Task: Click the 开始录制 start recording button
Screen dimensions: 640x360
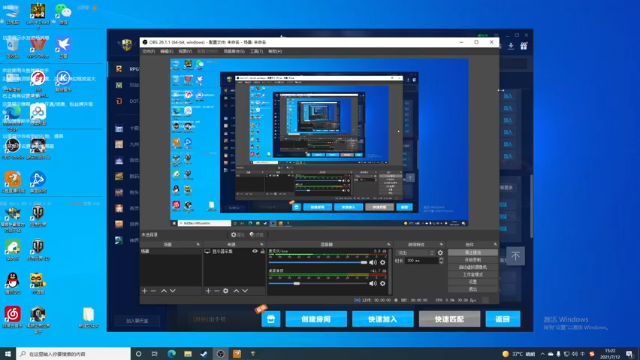Action: click(473, 260)
